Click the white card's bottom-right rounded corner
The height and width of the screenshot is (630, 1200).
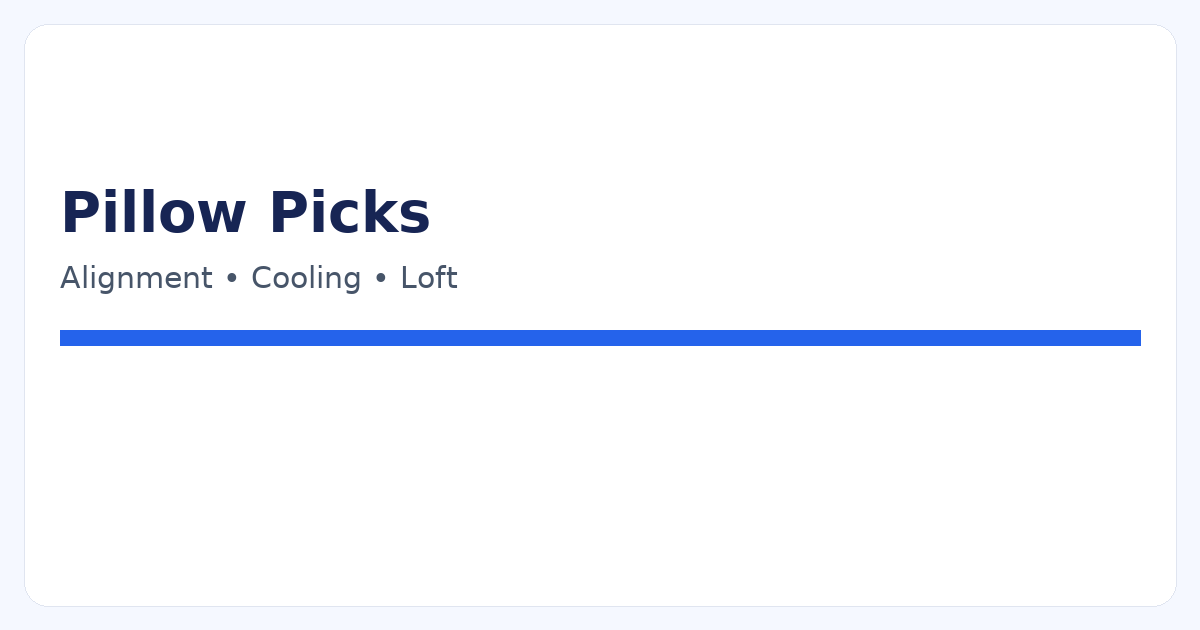point(1166,596)
